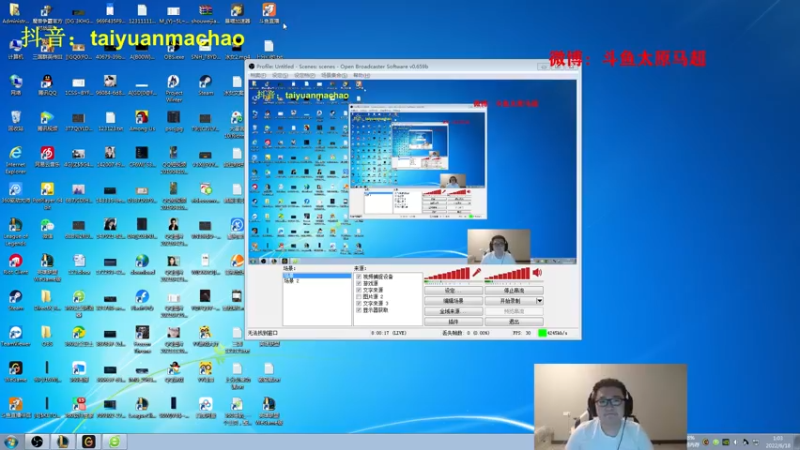Click the system tray clock
The image size is (800, 450).
point(778,442)
